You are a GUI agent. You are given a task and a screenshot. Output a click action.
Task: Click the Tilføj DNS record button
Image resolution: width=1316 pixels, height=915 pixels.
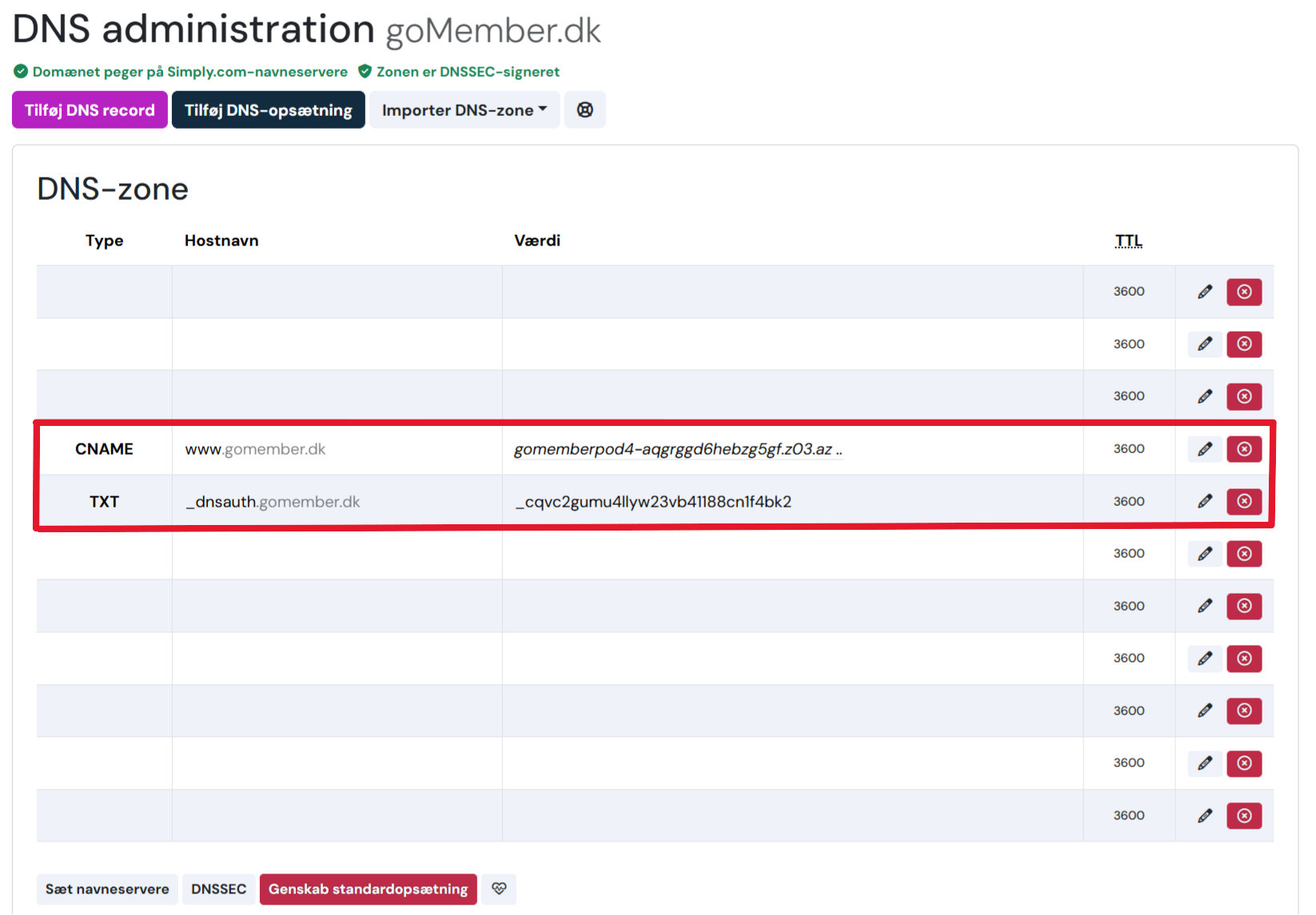90,109
